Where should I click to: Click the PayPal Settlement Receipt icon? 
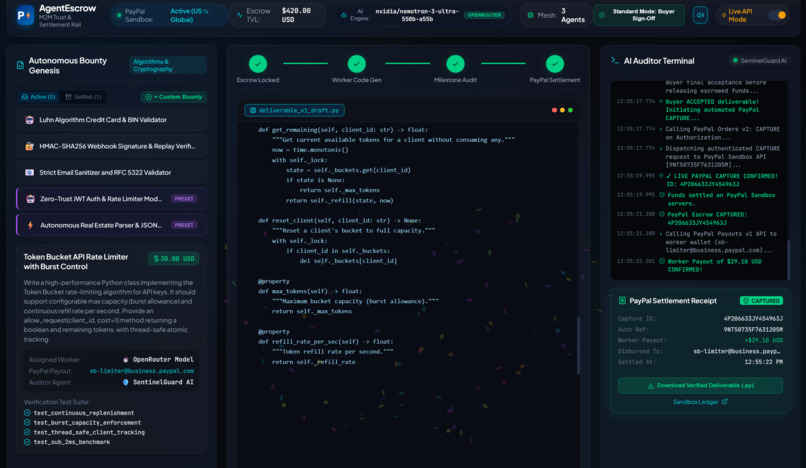tap(622, 301)
